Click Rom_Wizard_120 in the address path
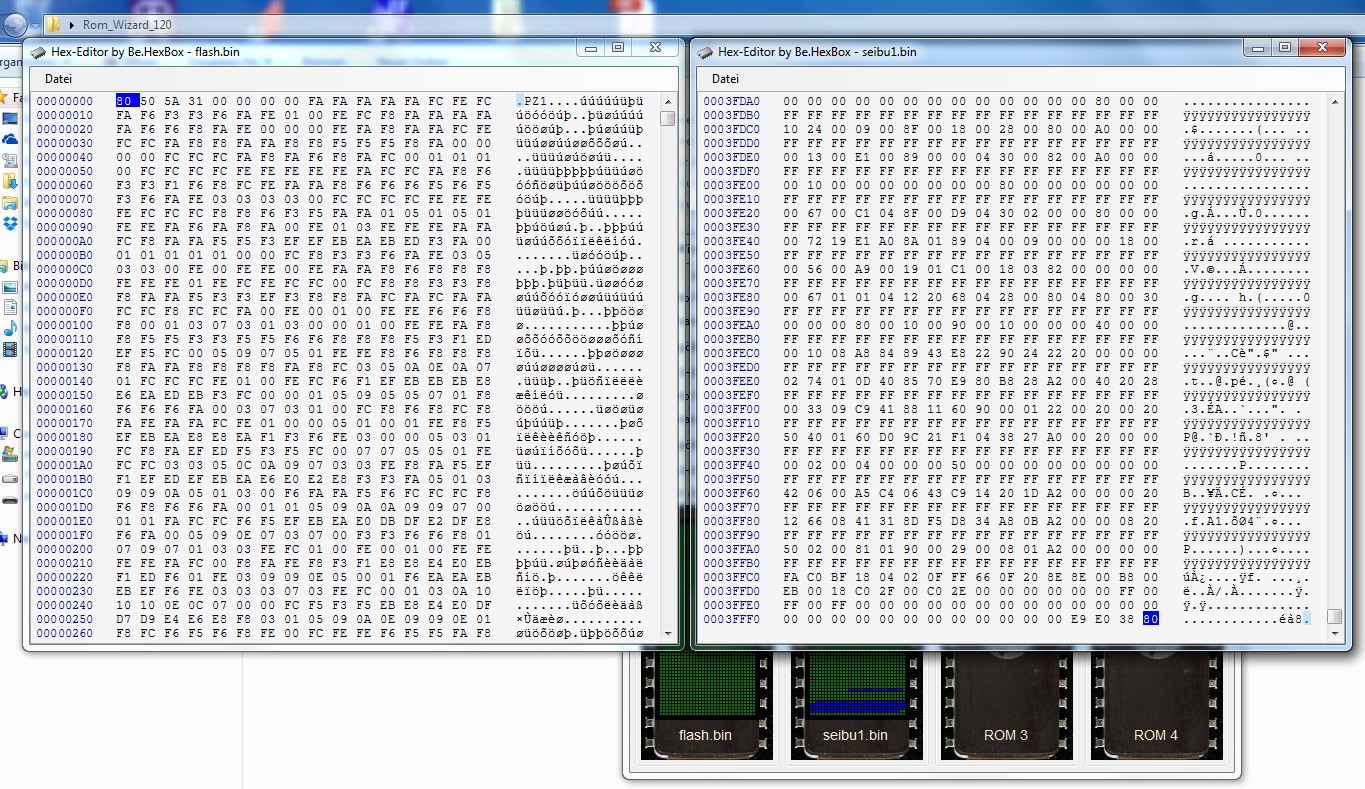The width and height of the screenshot is (1365, 789). pyautogui.click(x=119, y=24)
